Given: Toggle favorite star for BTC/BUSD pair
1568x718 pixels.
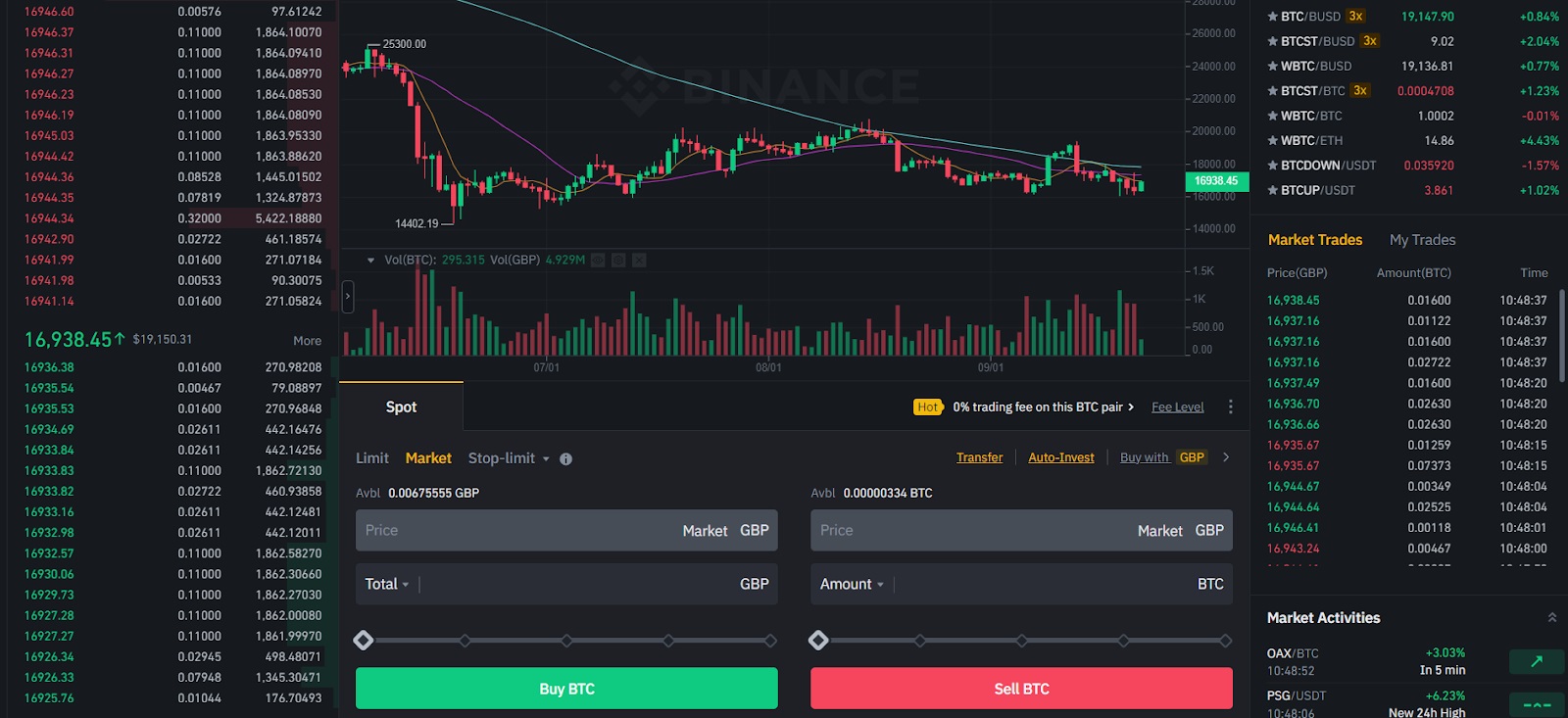Looking at the screenshot, I should click(1272, 17).
